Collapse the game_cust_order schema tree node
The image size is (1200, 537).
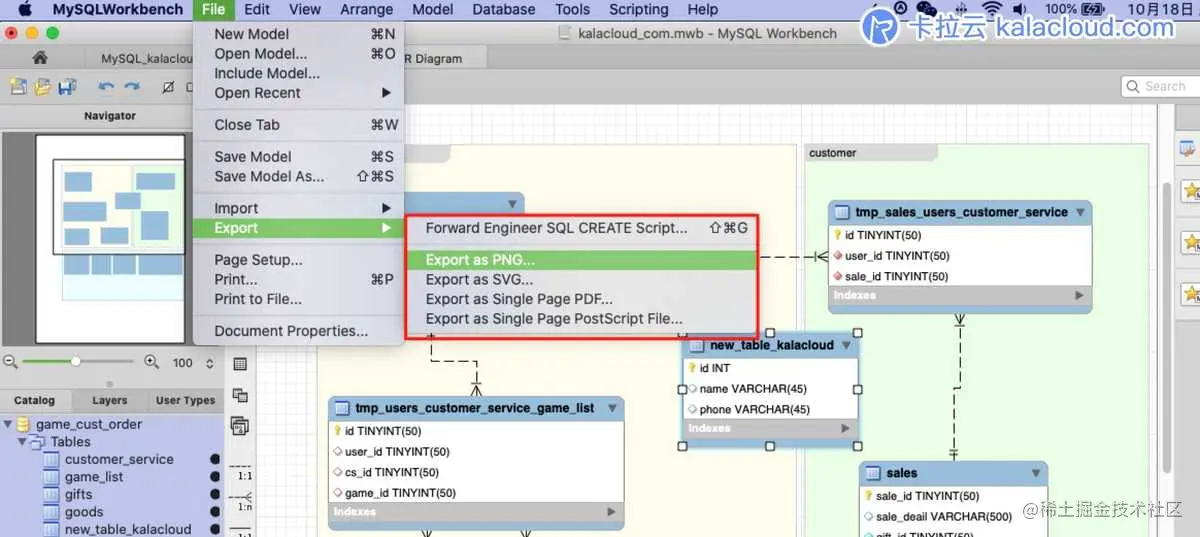point(8,424)
